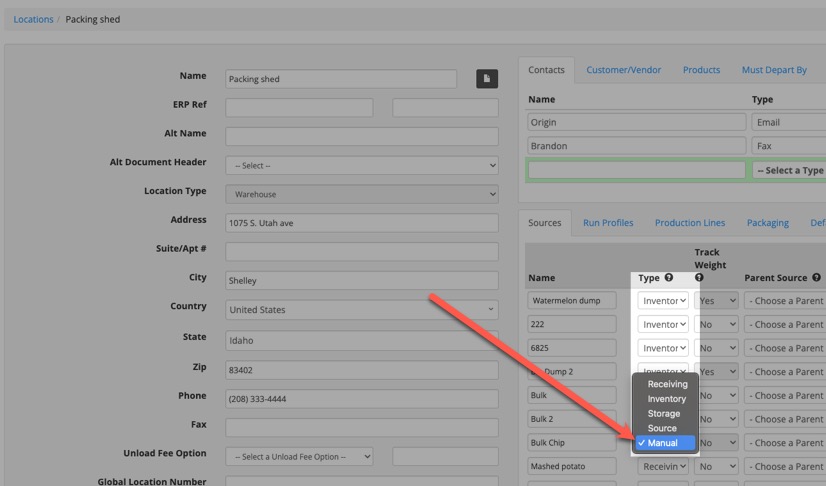The height and width of the screenshot is (486, 826).
Task: Expand the Country dropdown
Action: click(361, 310)
